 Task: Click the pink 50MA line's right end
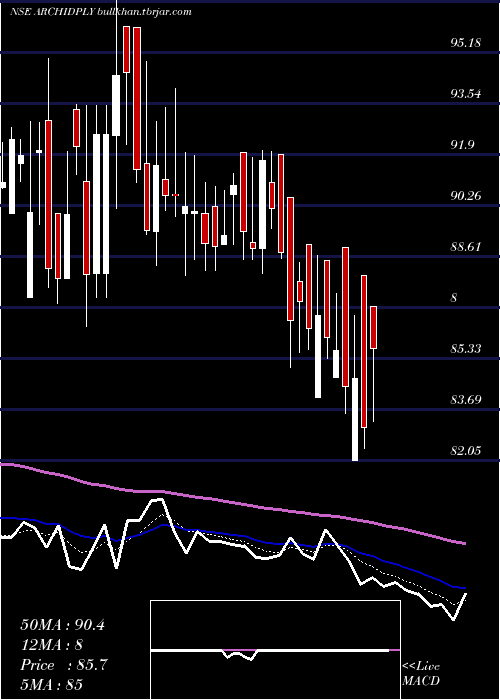[464, 543]
